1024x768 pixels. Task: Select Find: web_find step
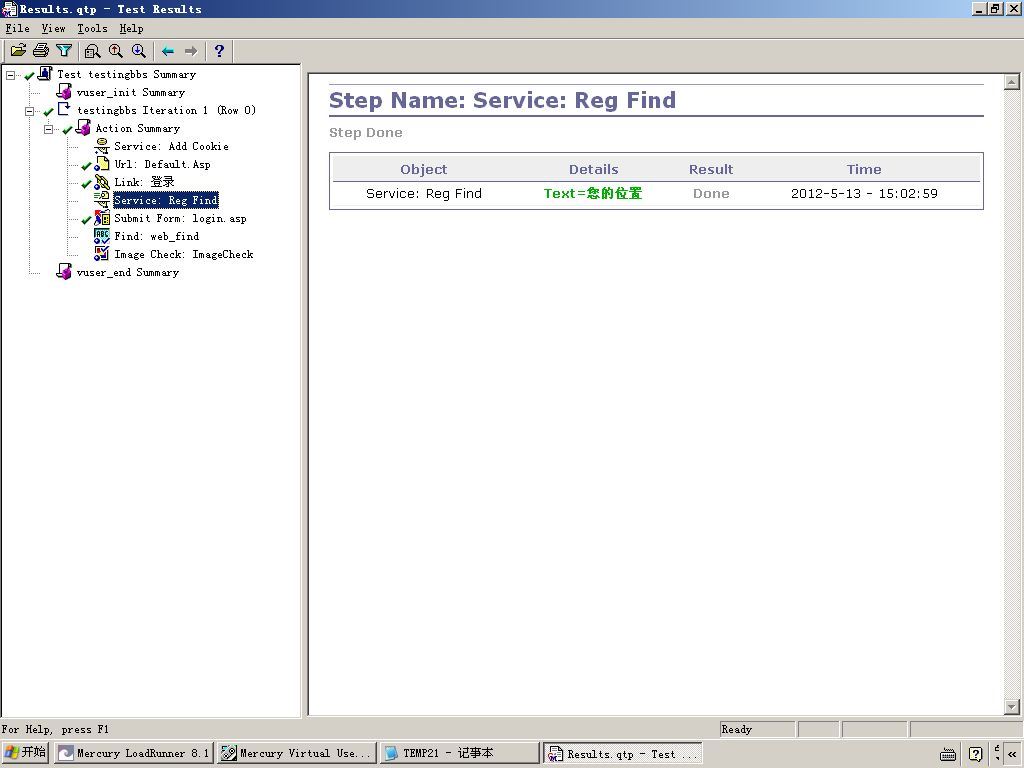pos(157,236)
